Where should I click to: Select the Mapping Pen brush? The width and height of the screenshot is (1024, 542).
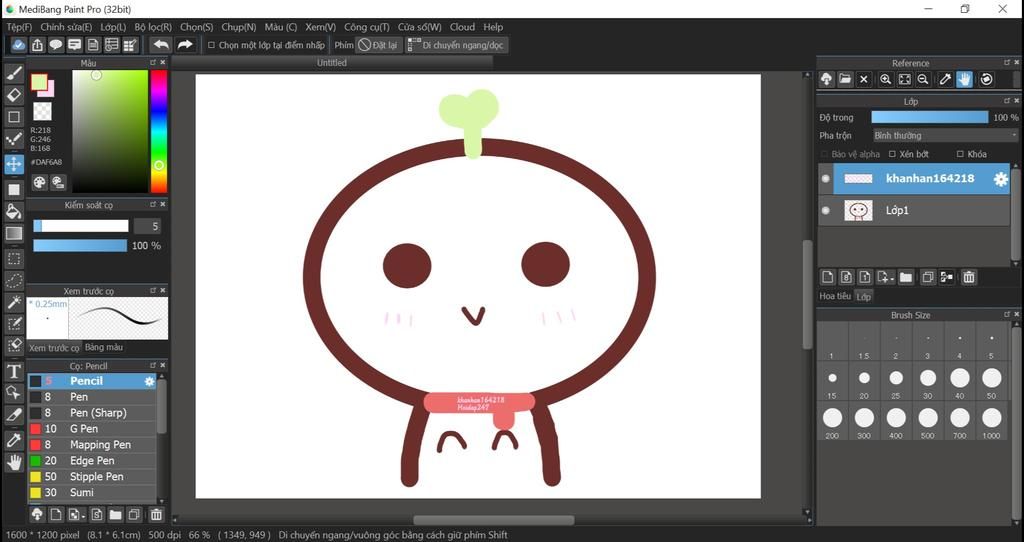click(x=92, y=445)
